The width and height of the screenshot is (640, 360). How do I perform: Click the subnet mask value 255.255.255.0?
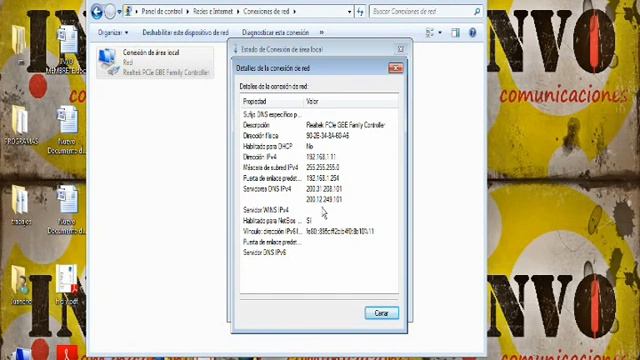click(322, 168)
